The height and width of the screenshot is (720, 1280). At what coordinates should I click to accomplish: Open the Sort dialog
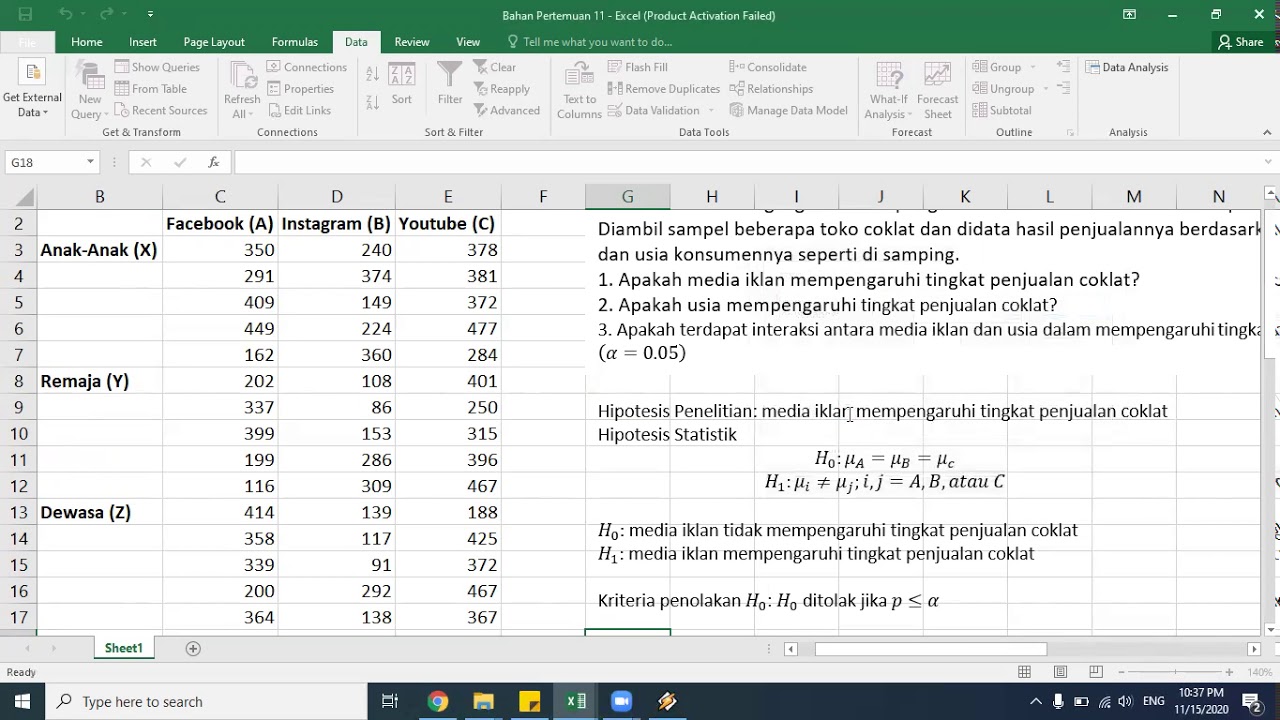point(402,83)
